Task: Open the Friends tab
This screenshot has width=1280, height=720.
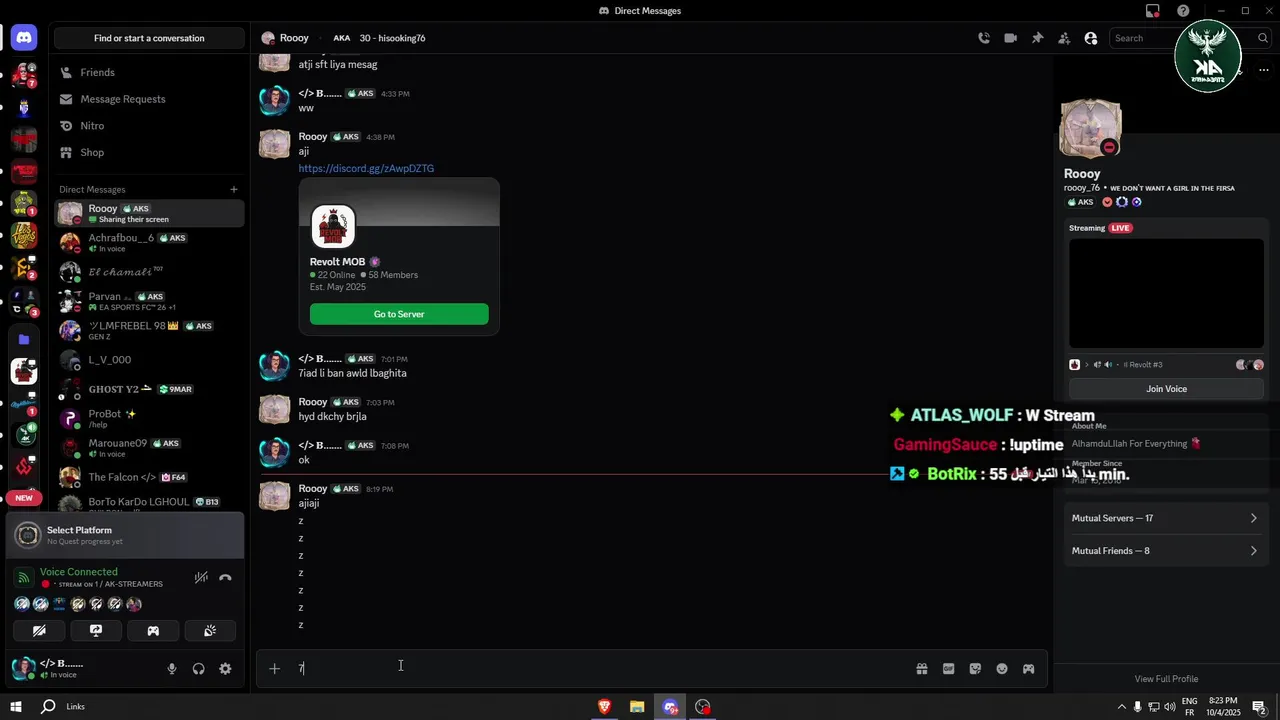Action: [x=149, y=72]
